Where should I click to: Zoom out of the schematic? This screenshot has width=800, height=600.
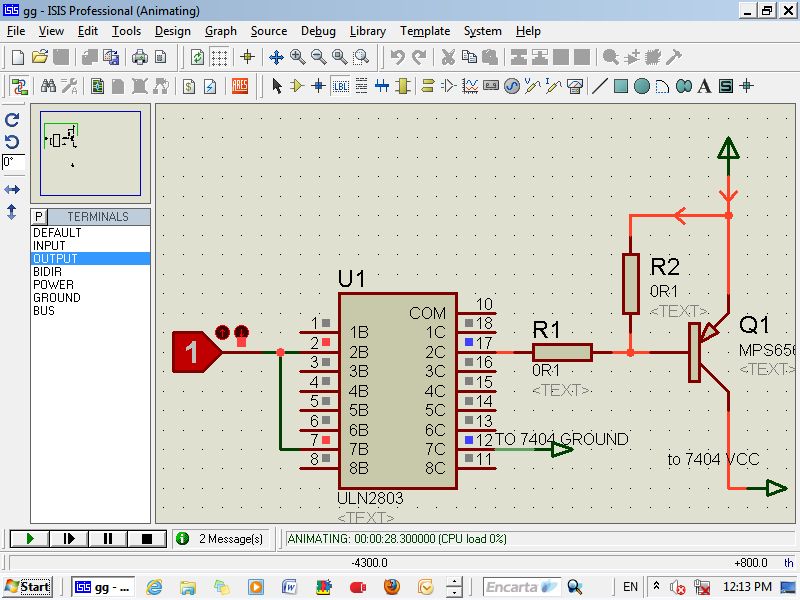pos(319,57)
